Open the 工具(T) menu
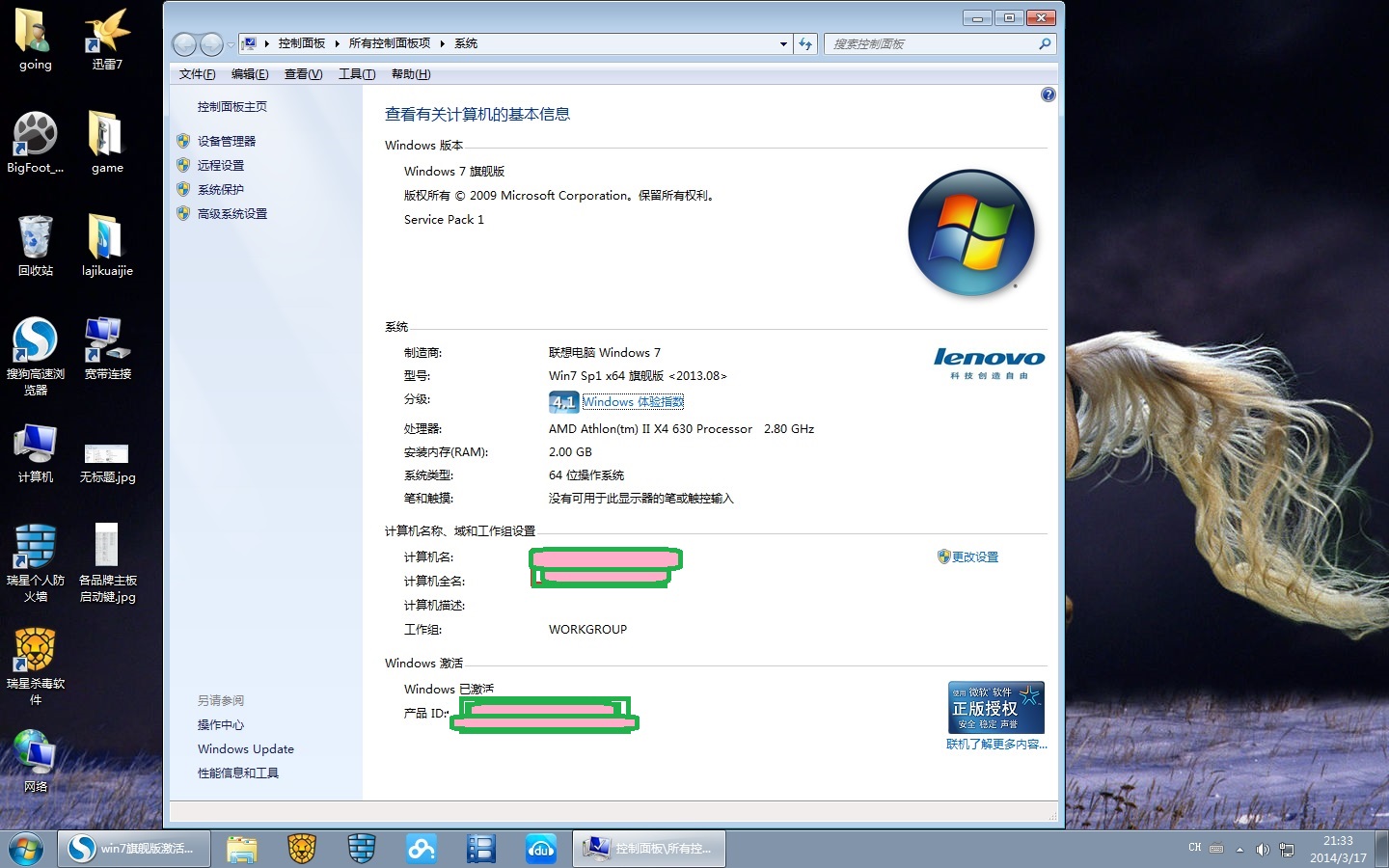This screenshot has height=868, width=1389. (357, 74)
